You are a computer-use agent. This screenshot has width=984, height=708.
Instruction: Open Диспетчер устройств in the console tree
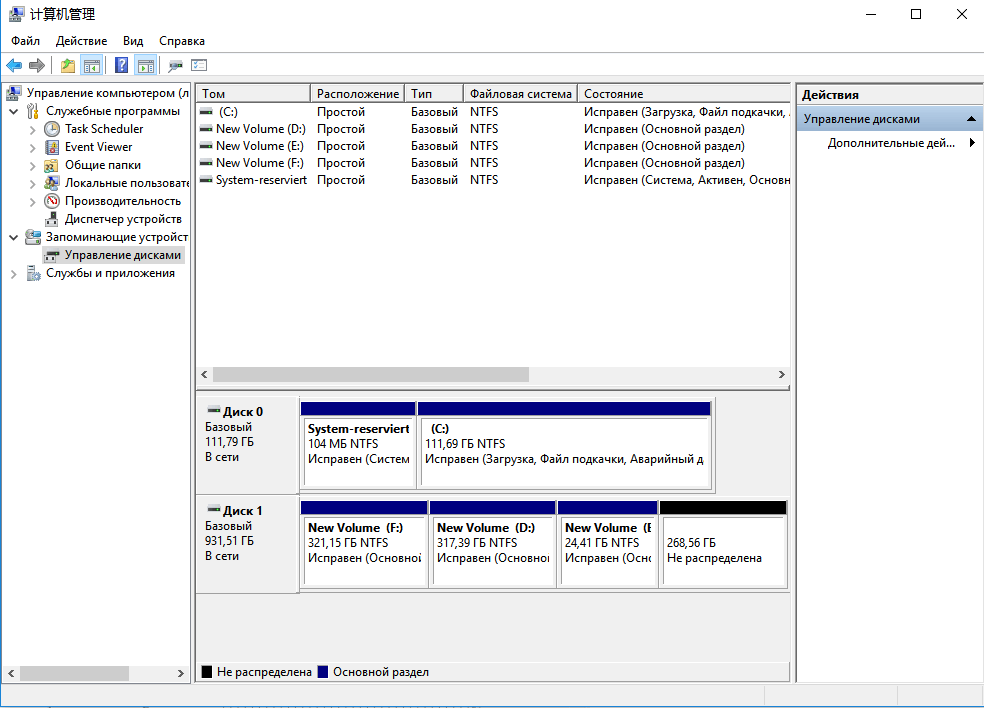coord(123,219)
